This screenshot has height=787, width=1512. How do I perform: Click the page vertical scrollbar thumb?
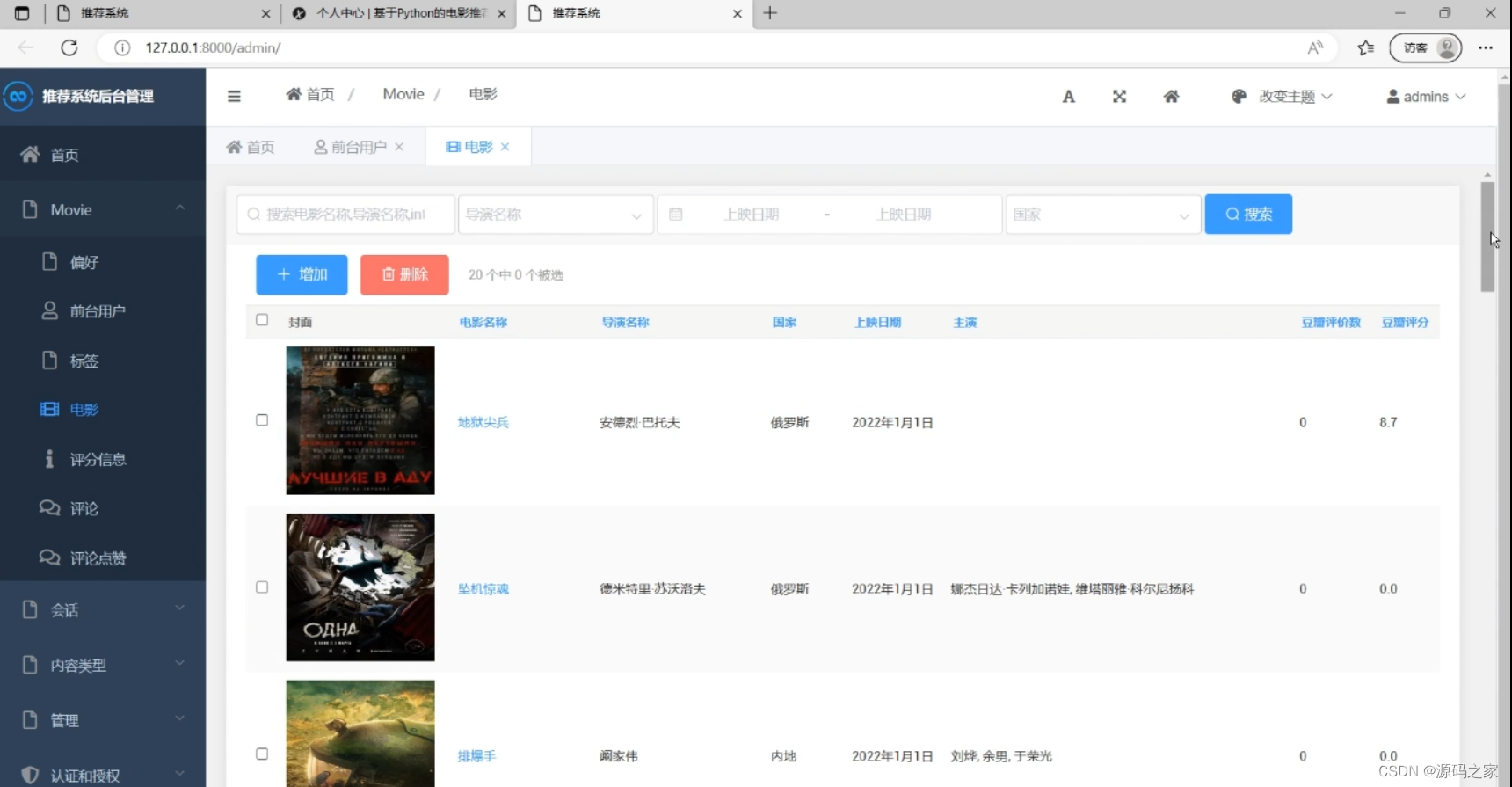[1487, 237]
